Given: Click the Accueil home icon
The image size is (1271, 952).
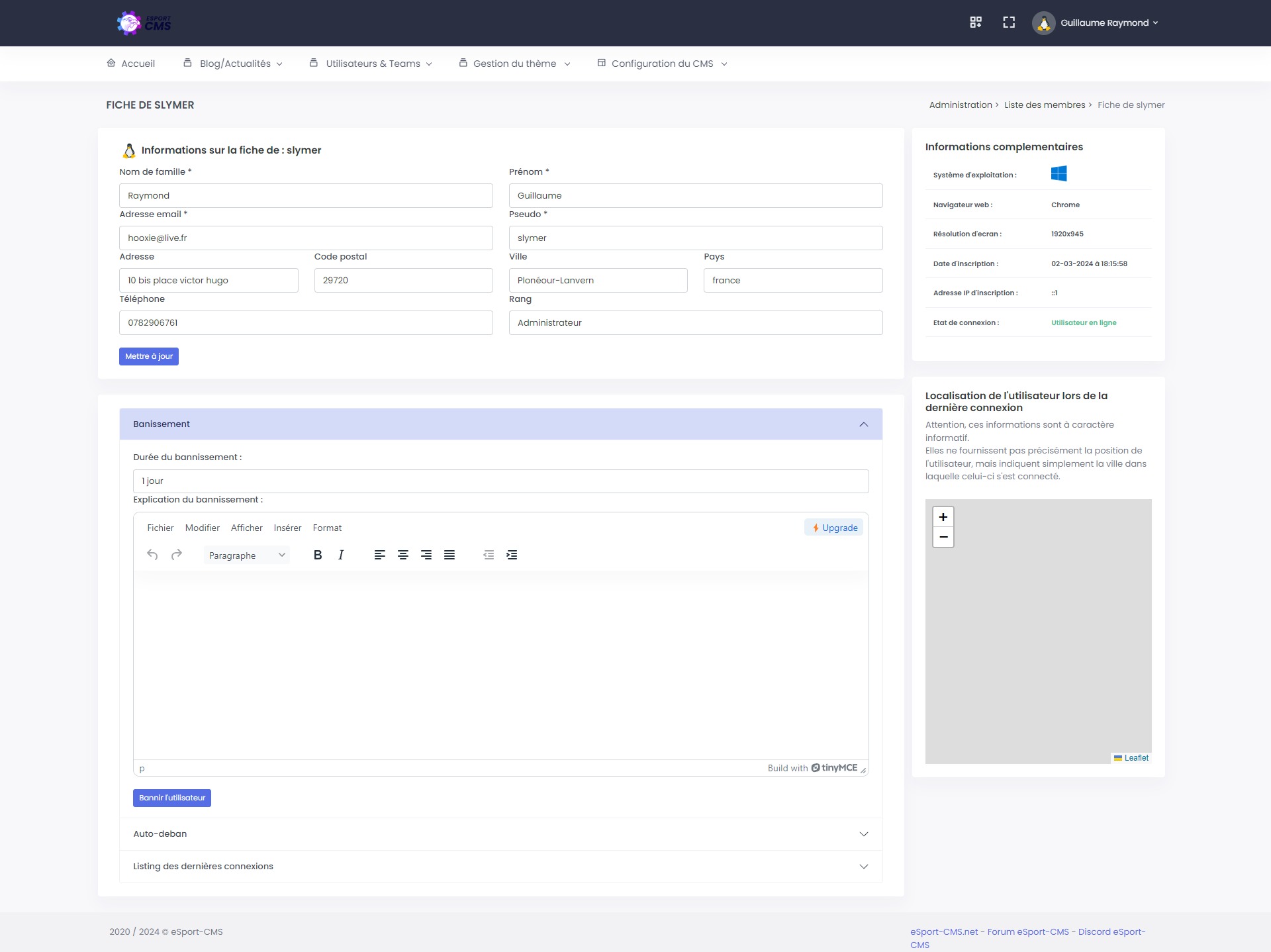Looking at the screenshot, I should coord(111,63).
